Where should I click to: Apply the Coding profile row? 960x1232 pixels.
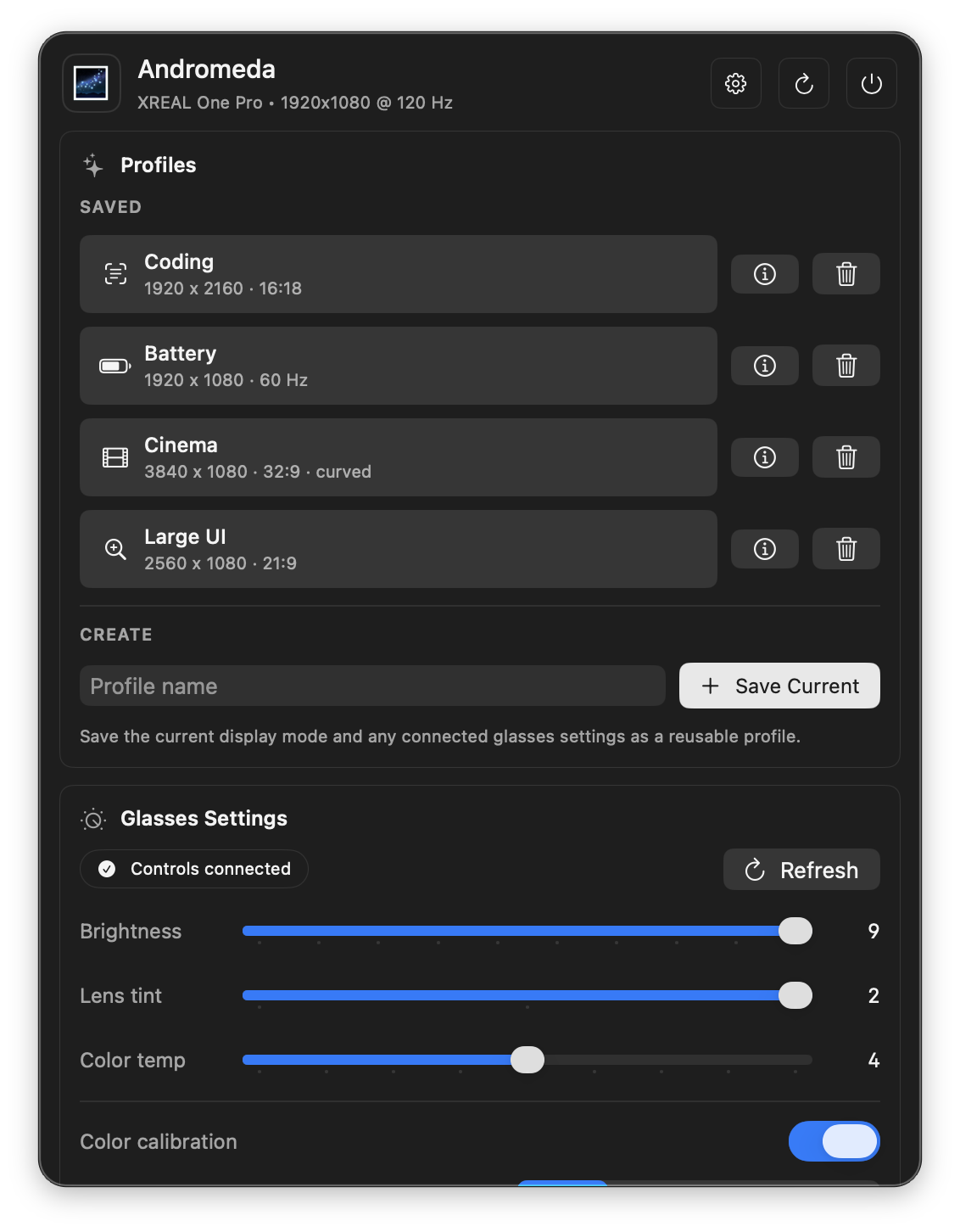[x=398, y=274]
